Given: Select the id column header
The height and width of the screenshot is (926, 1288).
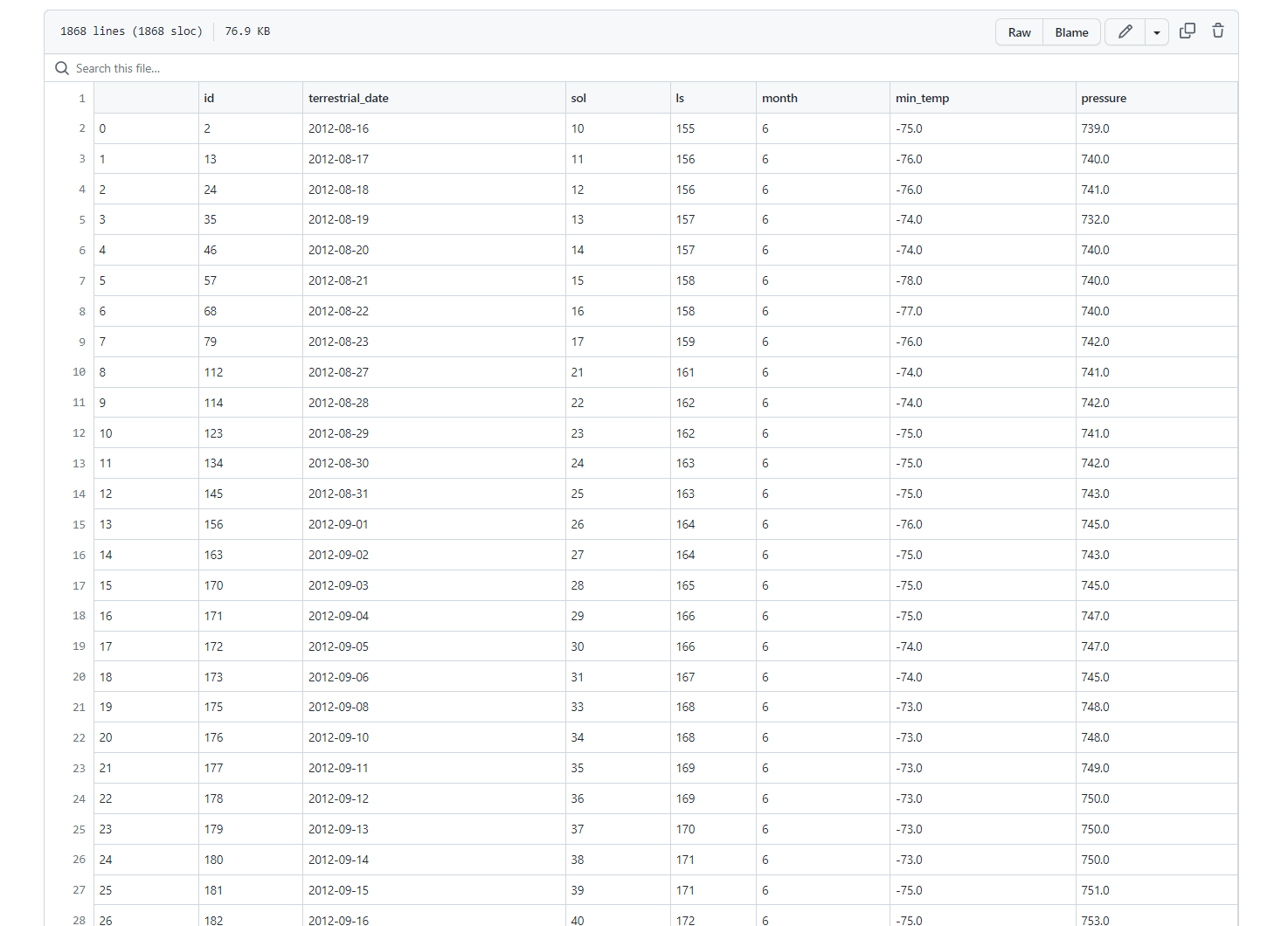Looking at the screenshot, I should tap(209, 98).
